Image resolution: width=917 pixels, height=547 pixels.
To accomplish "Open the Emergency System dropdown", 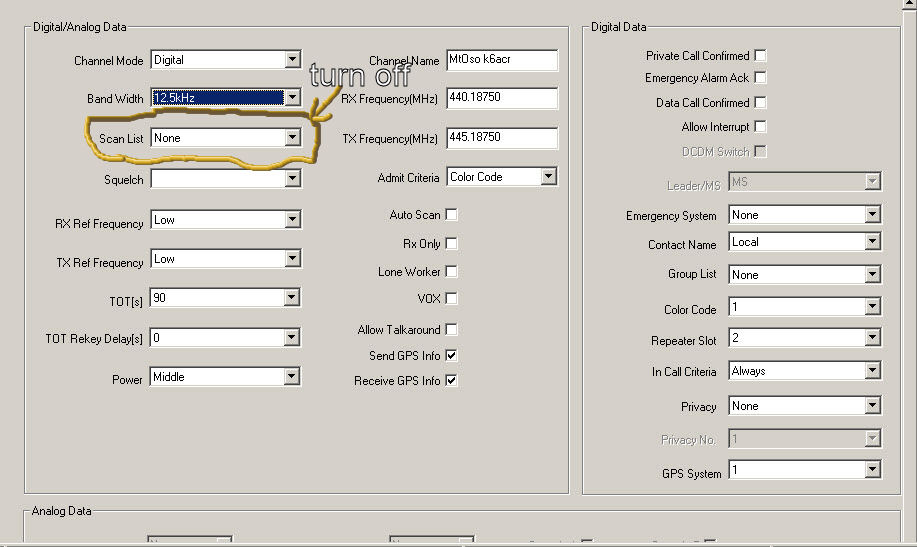I will pyautogui.click(x=805, y=215).
